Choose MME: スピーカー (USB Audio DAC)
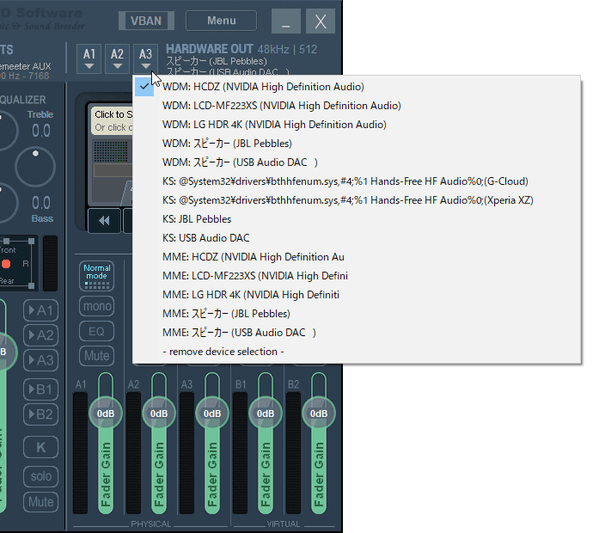The height and width of the screenshot is (533, 593). (357, 333)
